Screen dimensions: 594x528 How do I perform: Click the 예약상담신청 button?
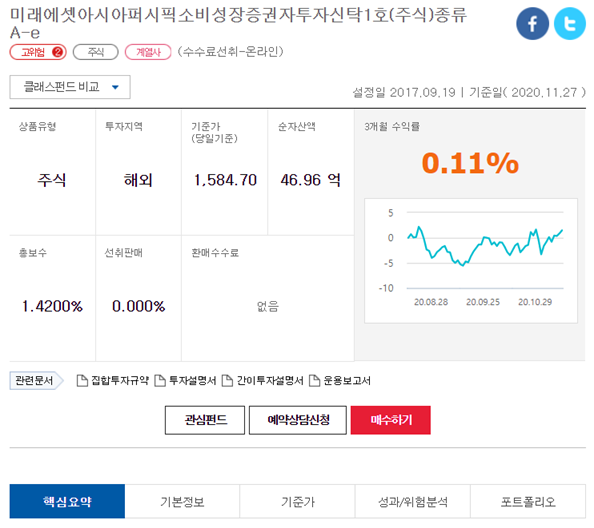click(298, 420)
